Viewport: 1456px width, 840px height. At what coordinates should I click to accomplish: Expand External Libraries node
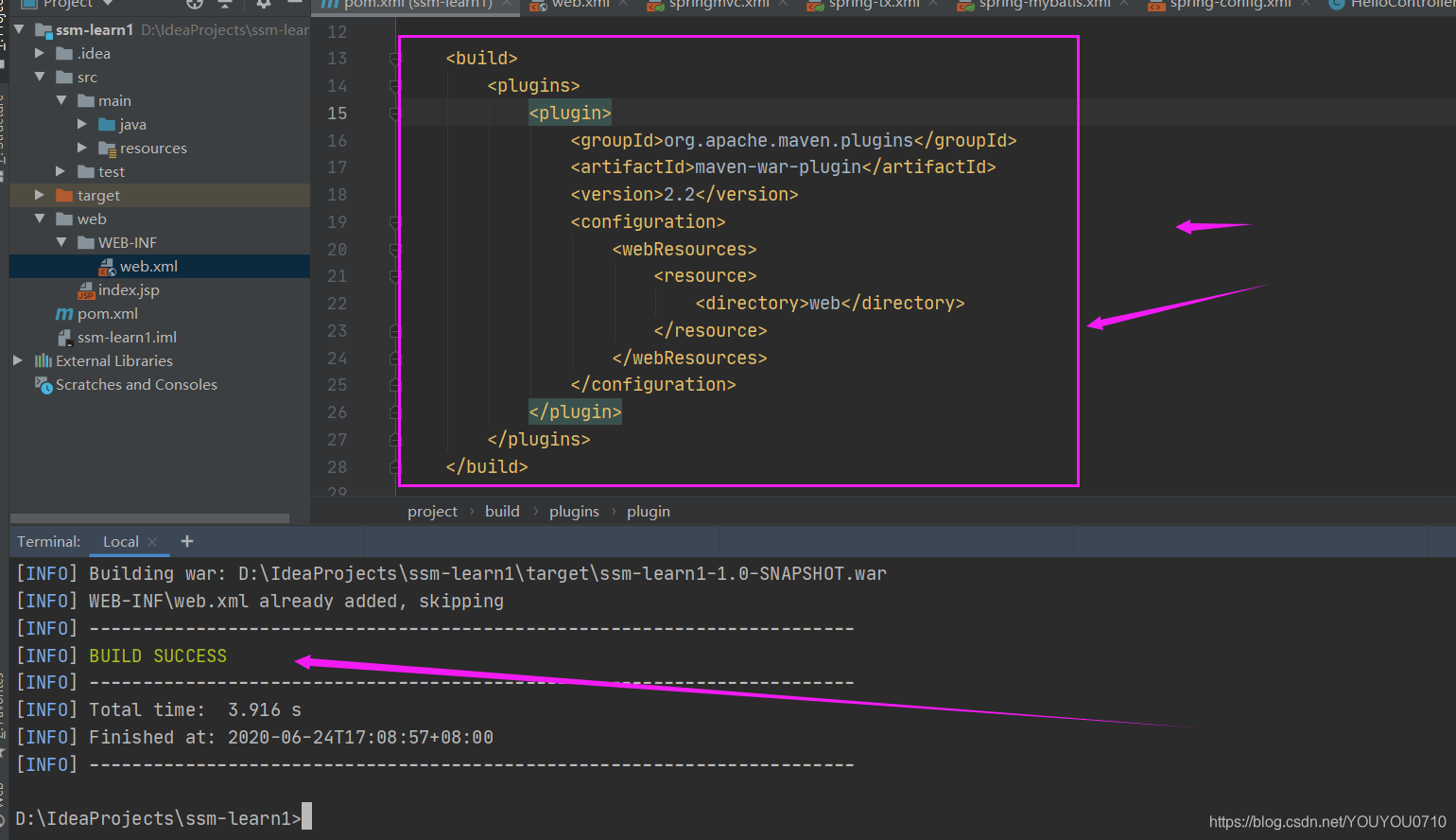coord(18,361)
